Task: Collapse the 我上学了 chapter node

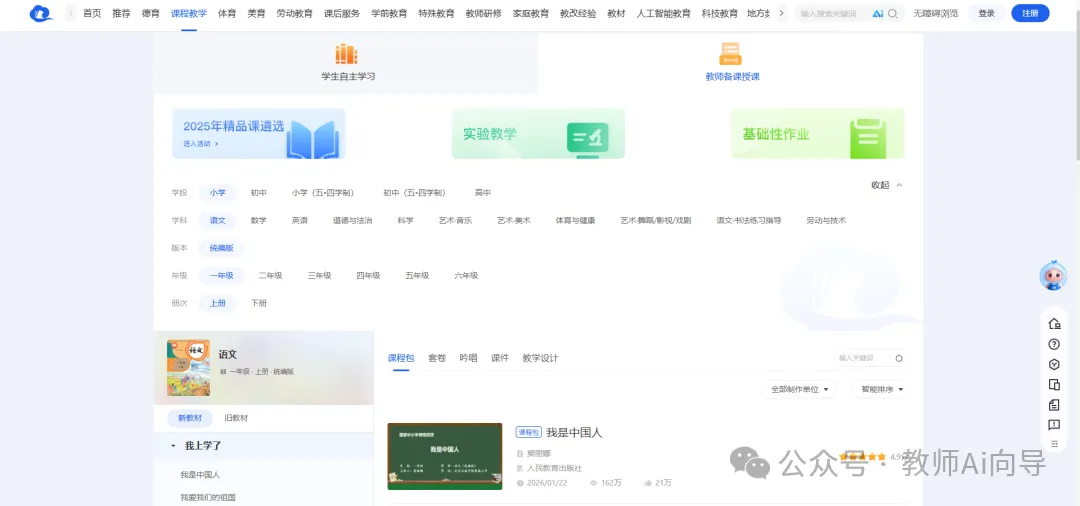Action: pos(174,445)
